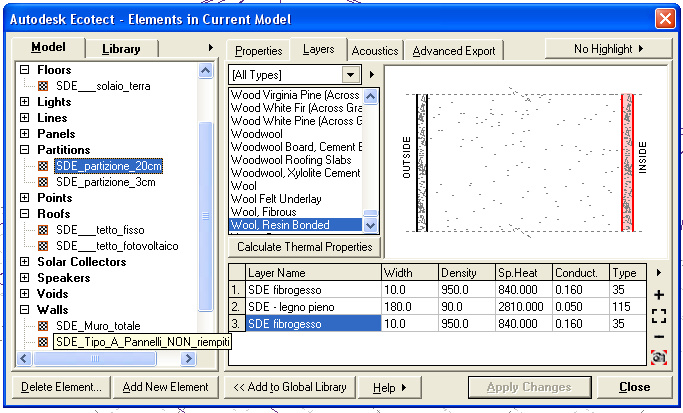
Task: Open the Properties tab
Action: 258,51
